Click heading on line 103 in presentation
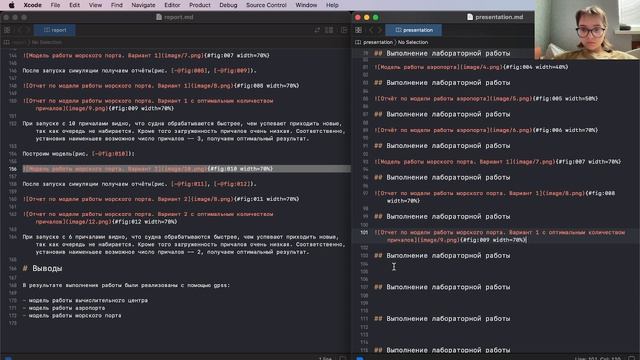The image size is (640, 360). (x=442, y=256)
